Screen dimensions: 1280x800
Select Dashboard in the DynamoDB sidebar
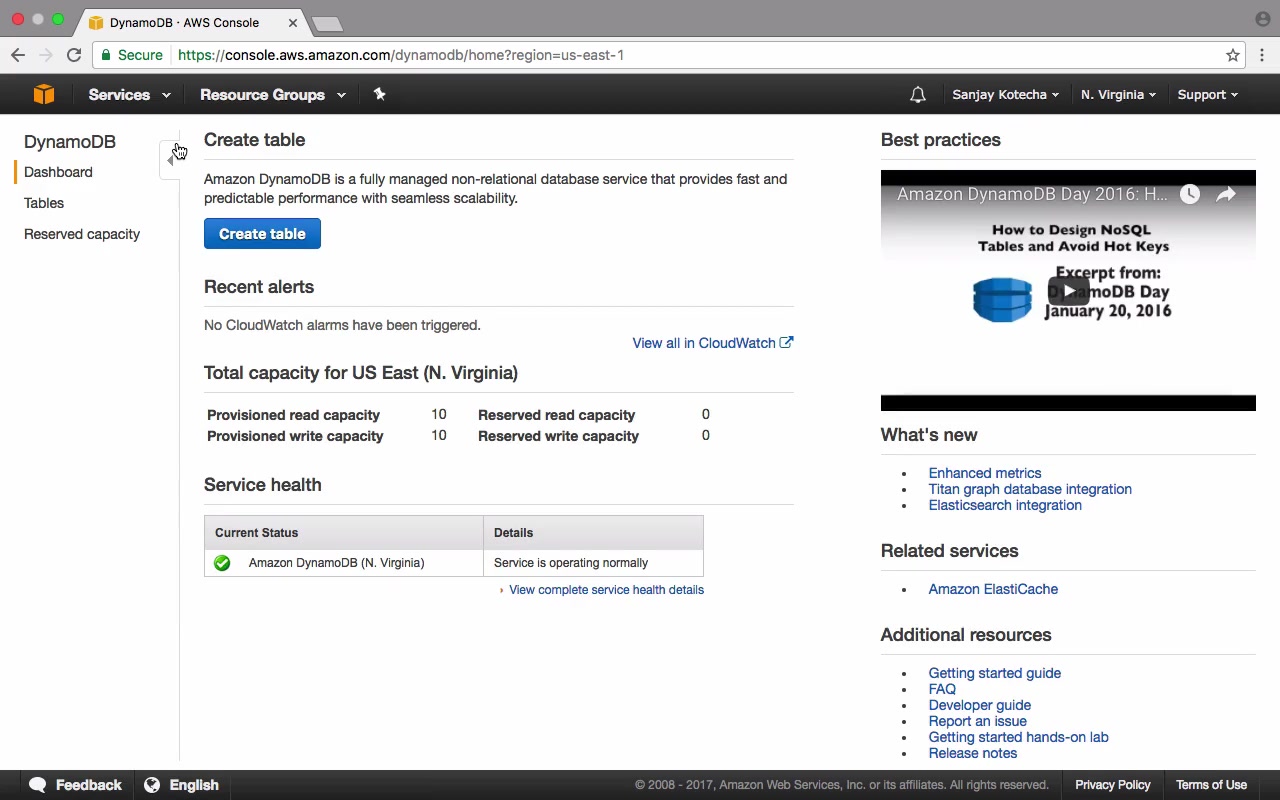point(58,172)
